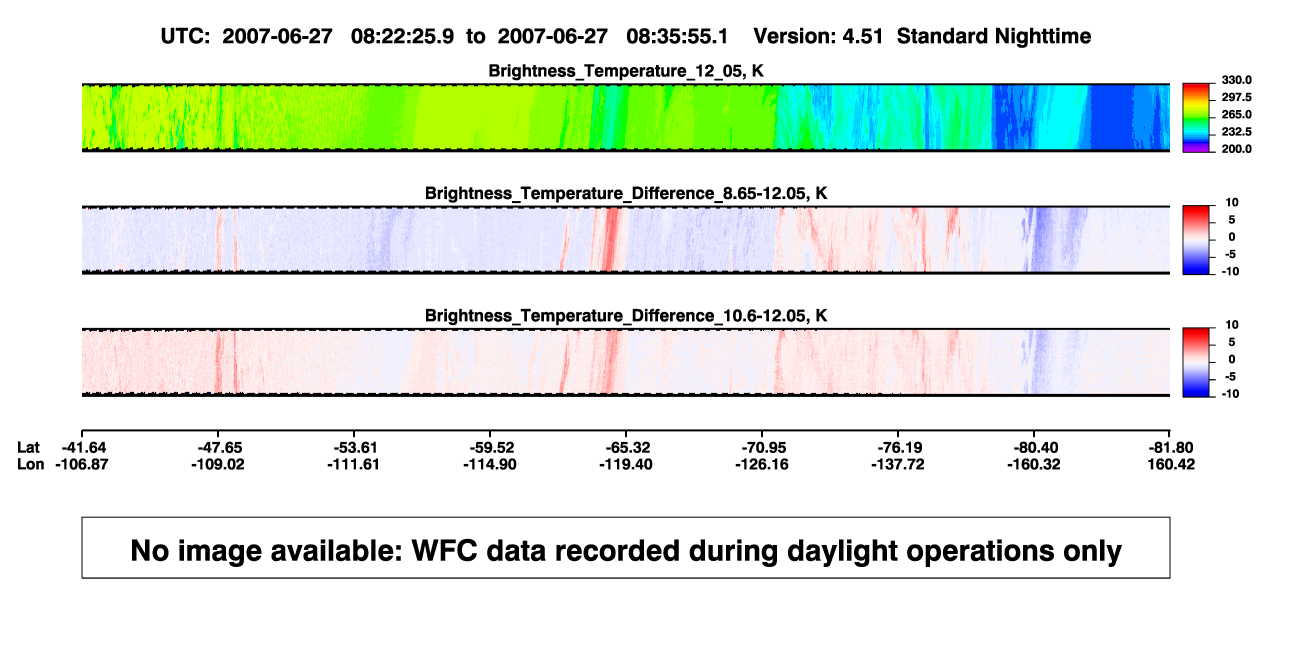
Task: Click the 8.65-12.05 red-blue colorbar
Action: point(1196,240)
